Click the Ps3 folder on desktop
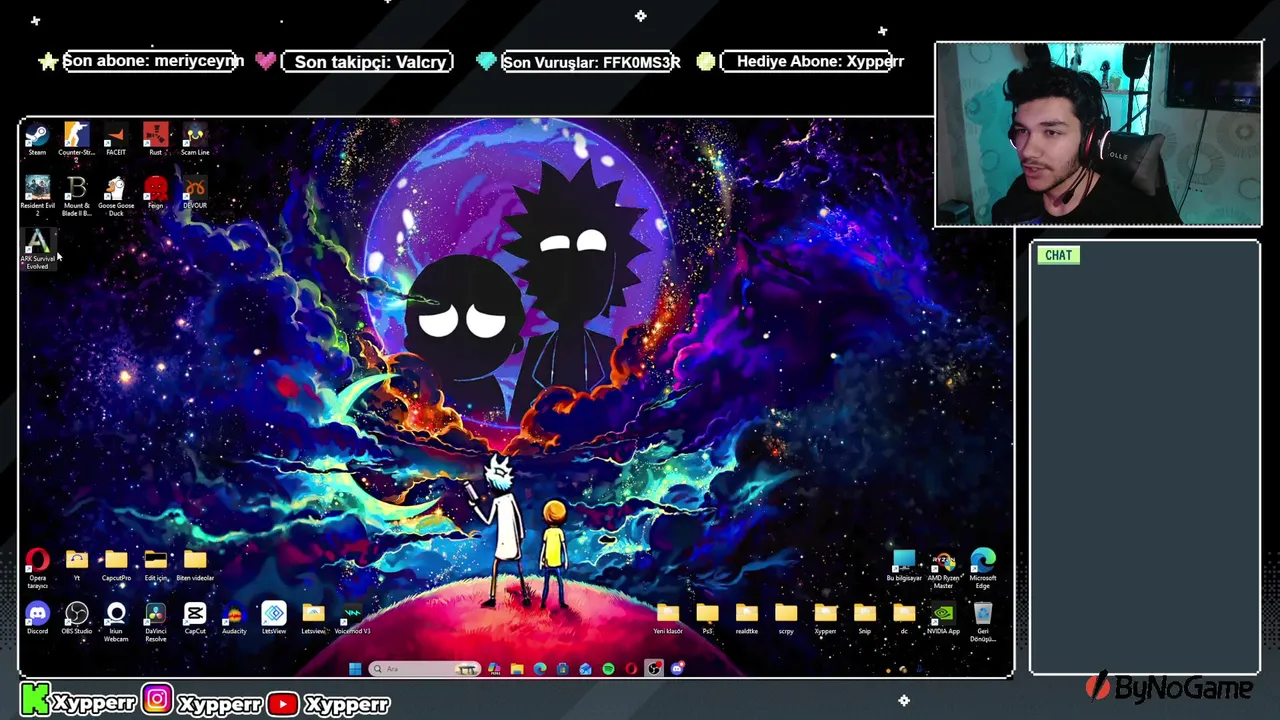Image resolution: width=1280 pixels, height=720 pixels. coord(707,619)
